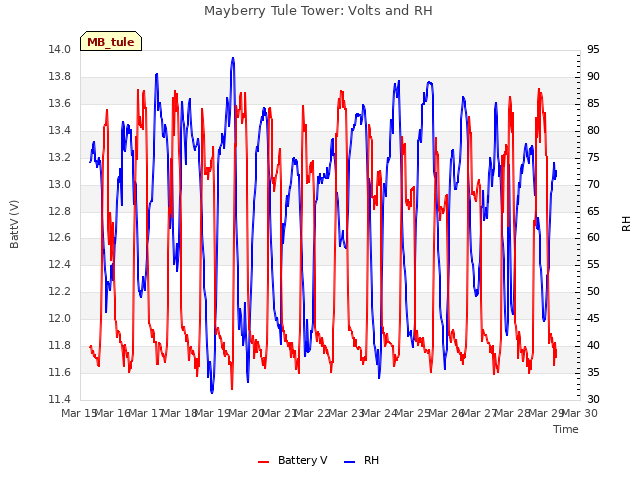Click the 40 right axis value
This screenshot has height=480, width=640.
(x=593, y=345)
